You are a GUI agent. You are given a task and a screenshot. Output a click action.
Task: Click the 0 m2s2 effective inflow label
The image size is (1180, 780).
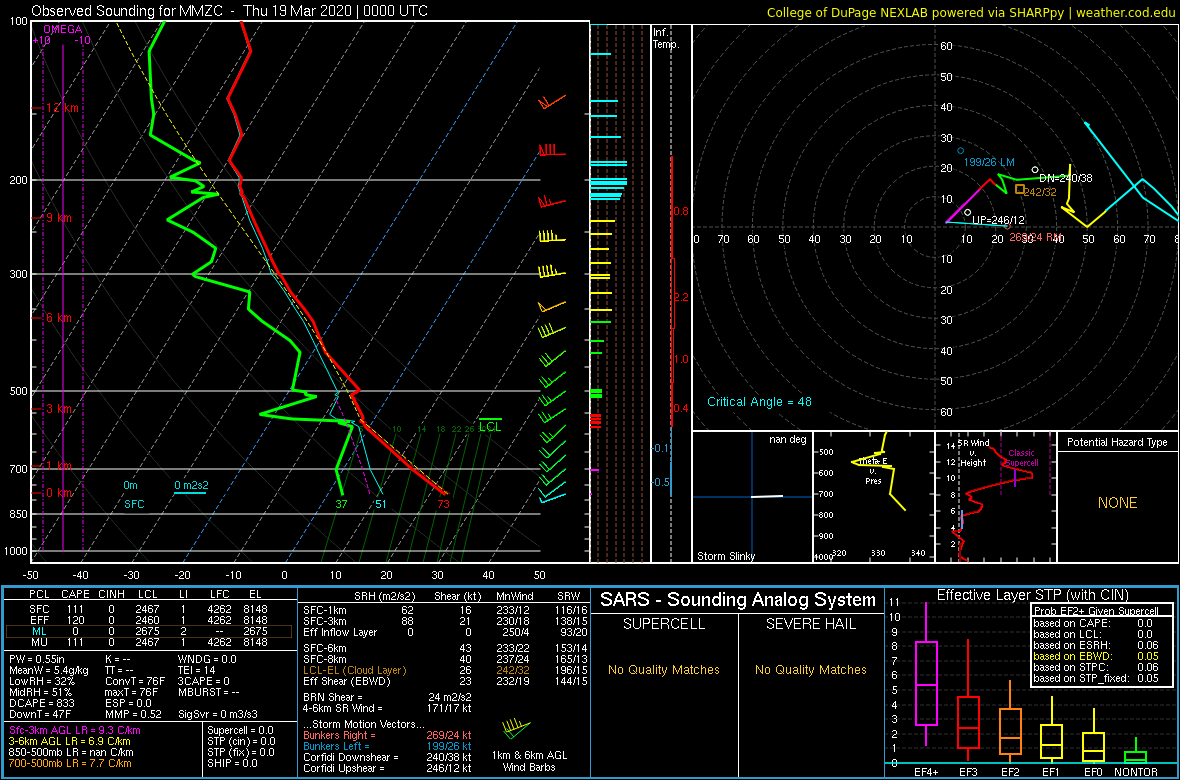click(x=190, y=485)
